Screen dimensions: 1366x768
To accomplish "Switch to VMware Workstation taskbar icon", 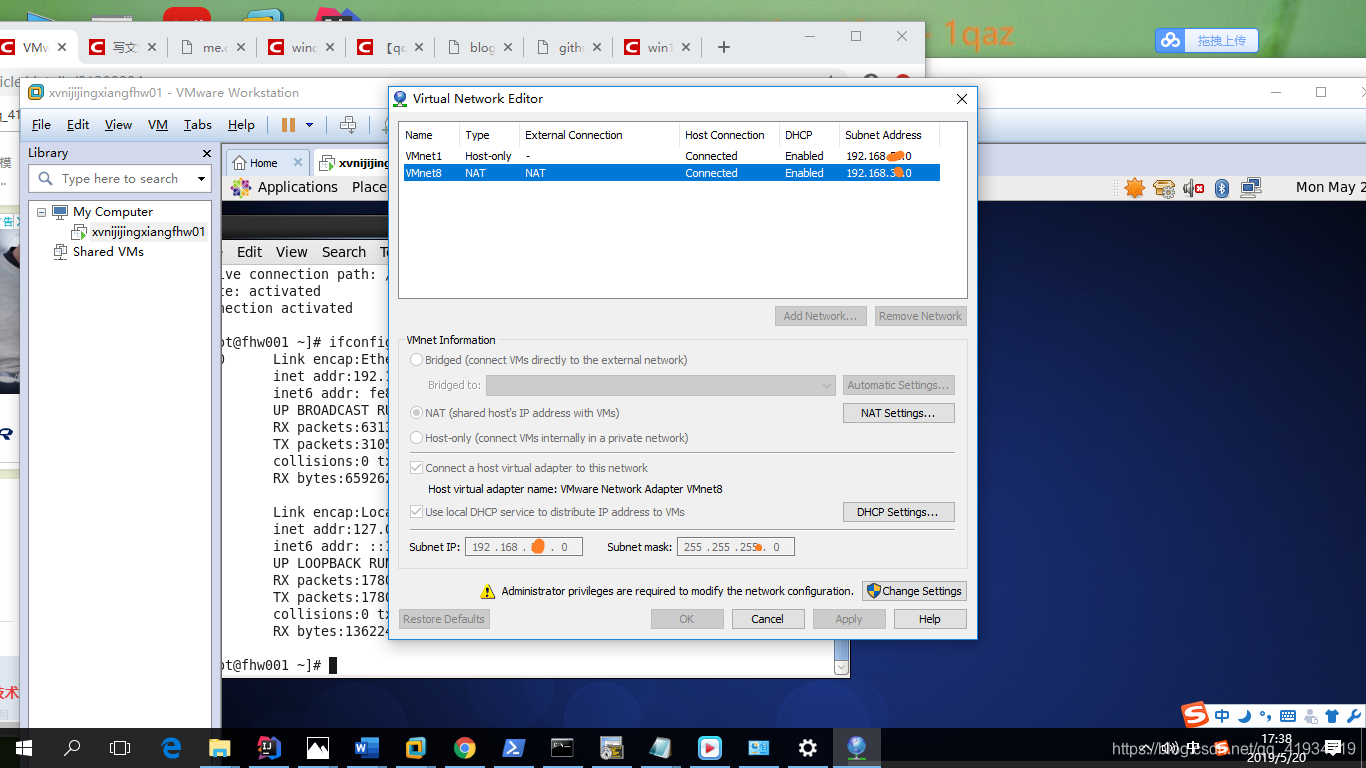I will click(x=416, y=747).
